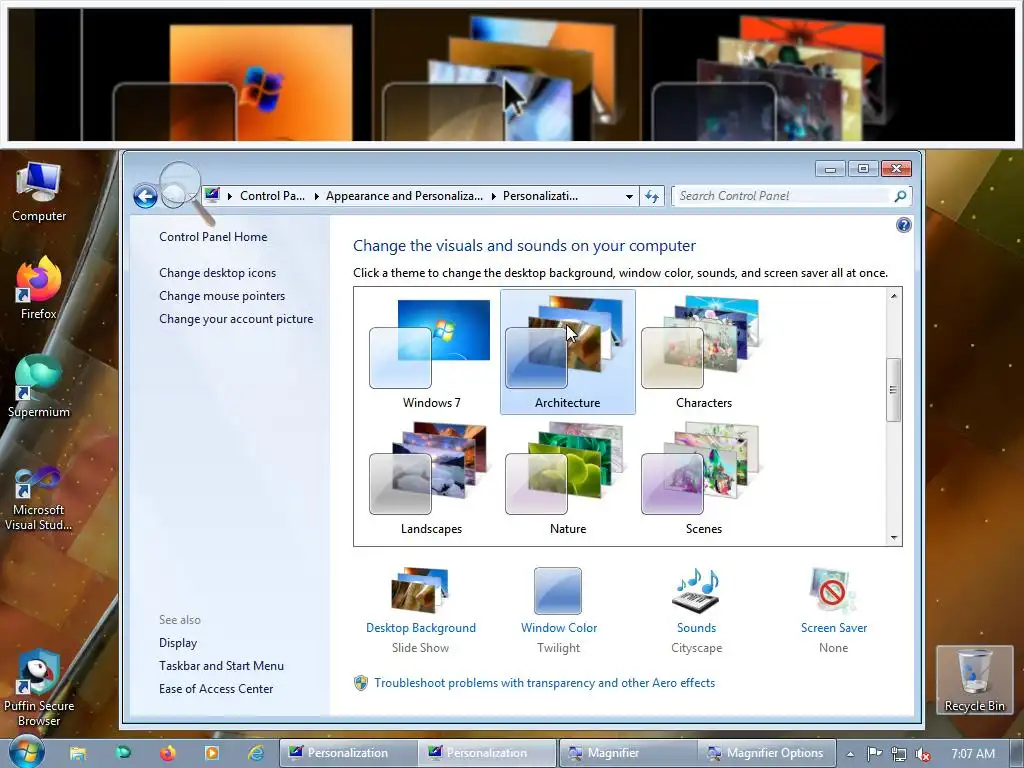
Task: Open pinned Supermium taskbar icon
Action: tap(123, 753)
